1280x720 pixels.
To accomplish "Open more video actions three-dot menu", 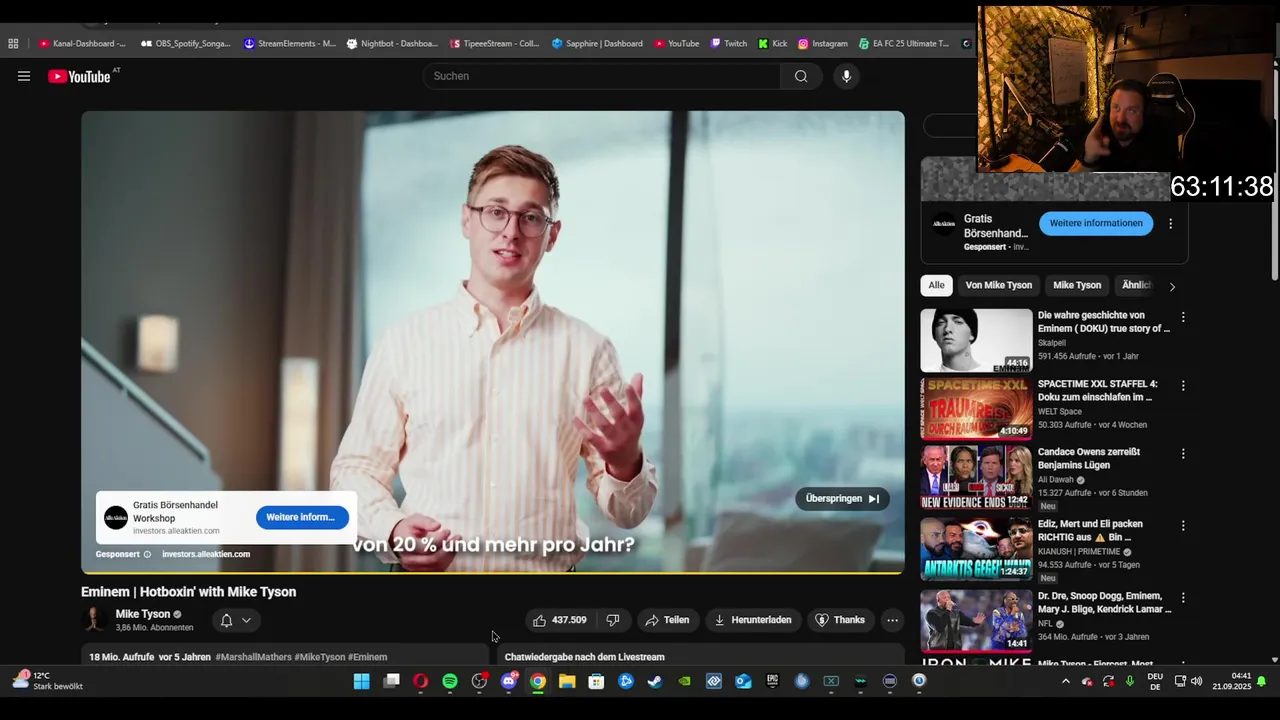I will (892, 620).
